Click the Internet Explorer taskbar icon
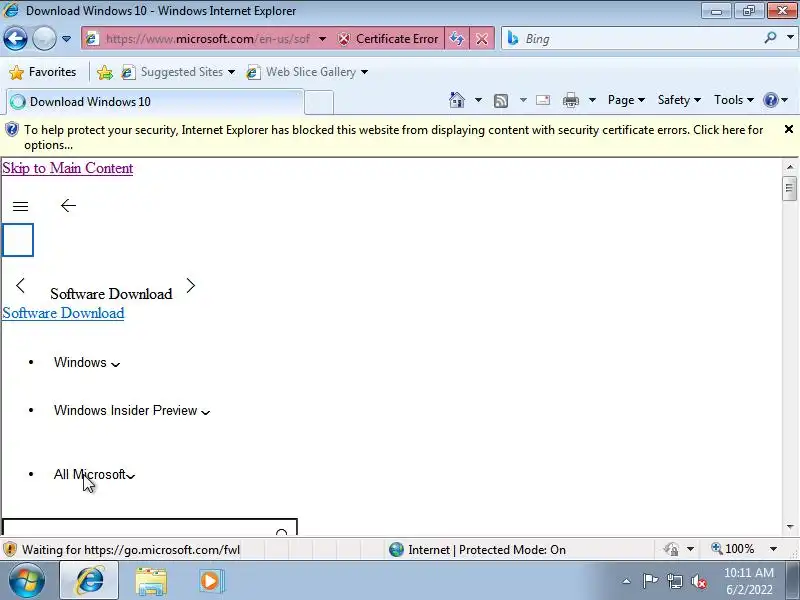Screen dimensions: 800x600 [x=89, y=581]
